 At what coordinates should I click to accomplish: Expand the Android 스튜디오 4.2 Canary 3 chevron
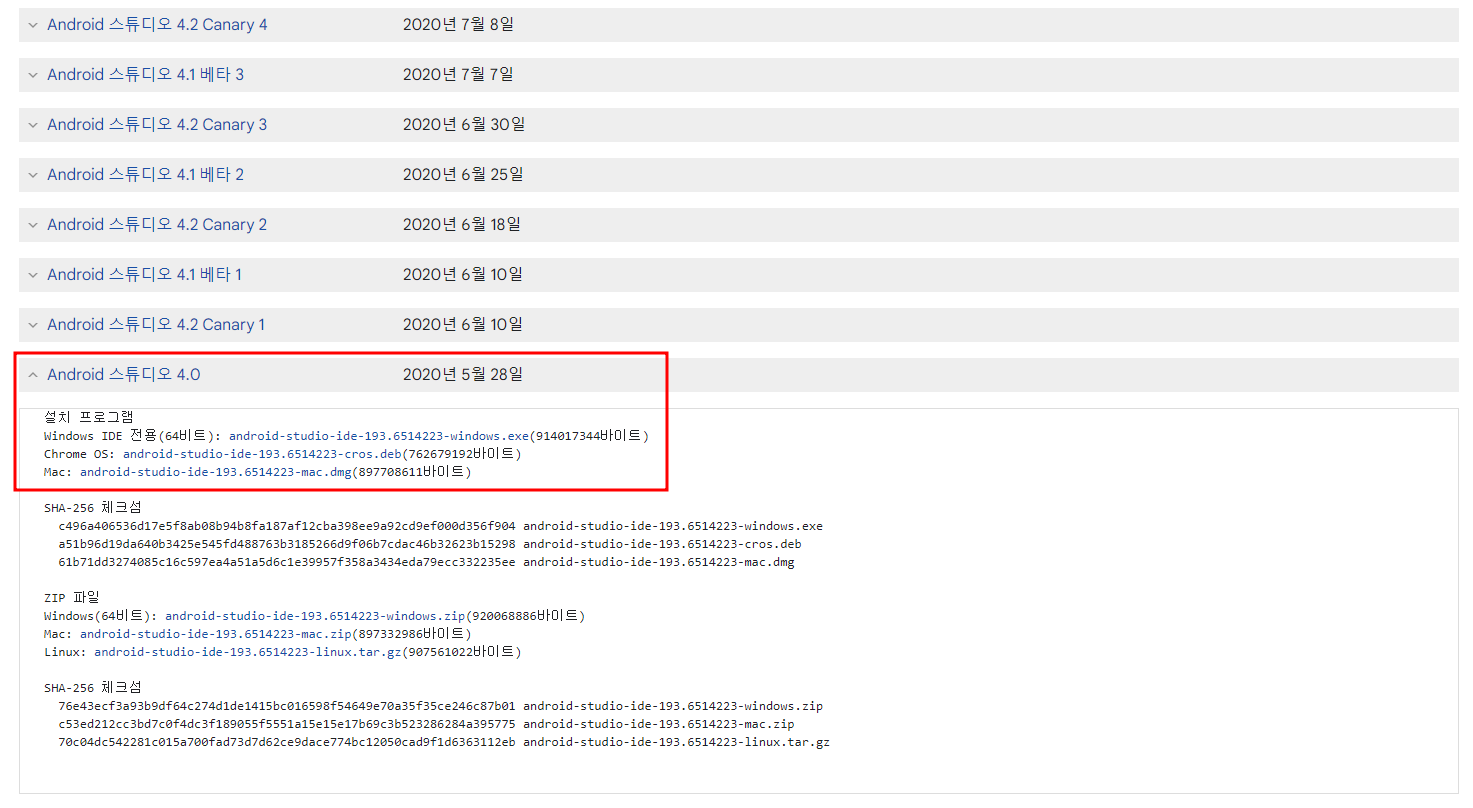(x=33, y=125)
